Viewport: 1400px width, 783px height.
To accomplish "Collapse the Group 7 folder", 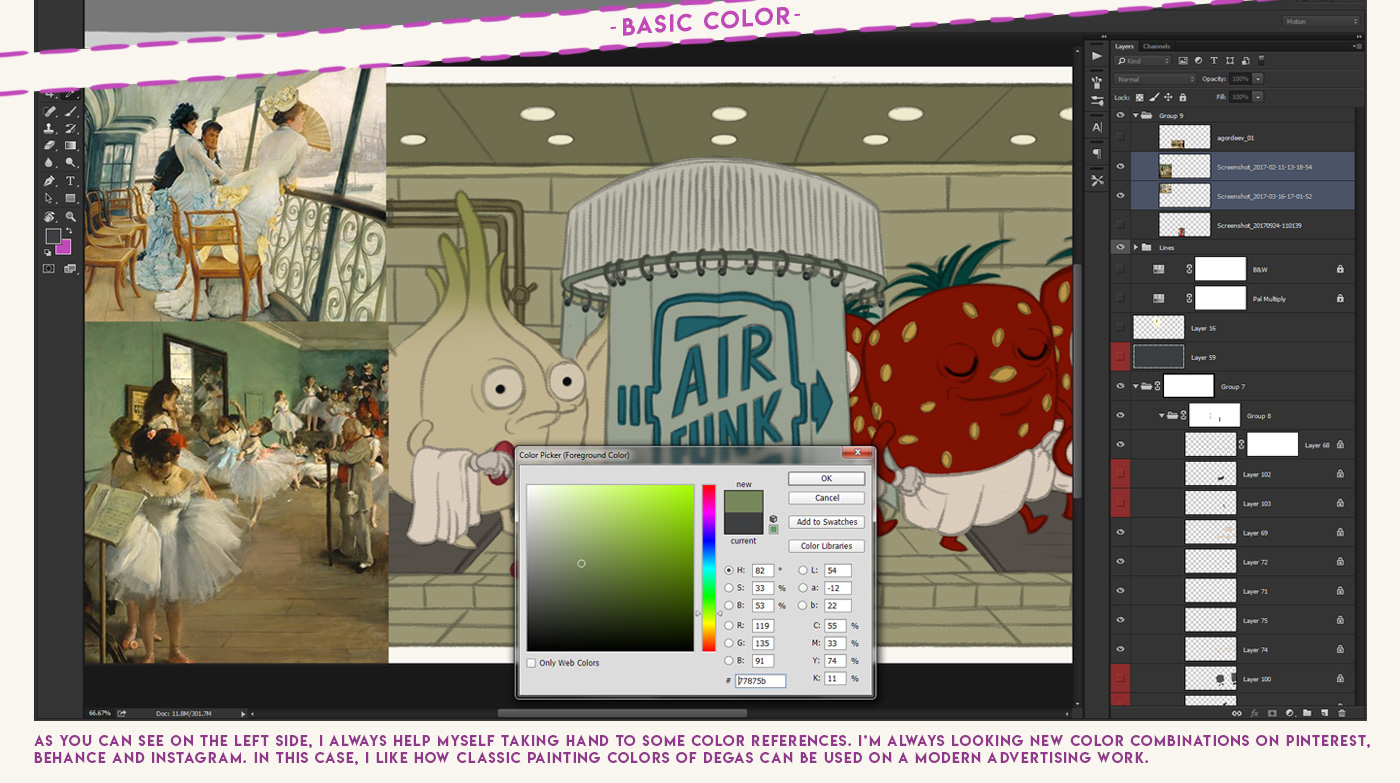I will (x=1135, y=386).
